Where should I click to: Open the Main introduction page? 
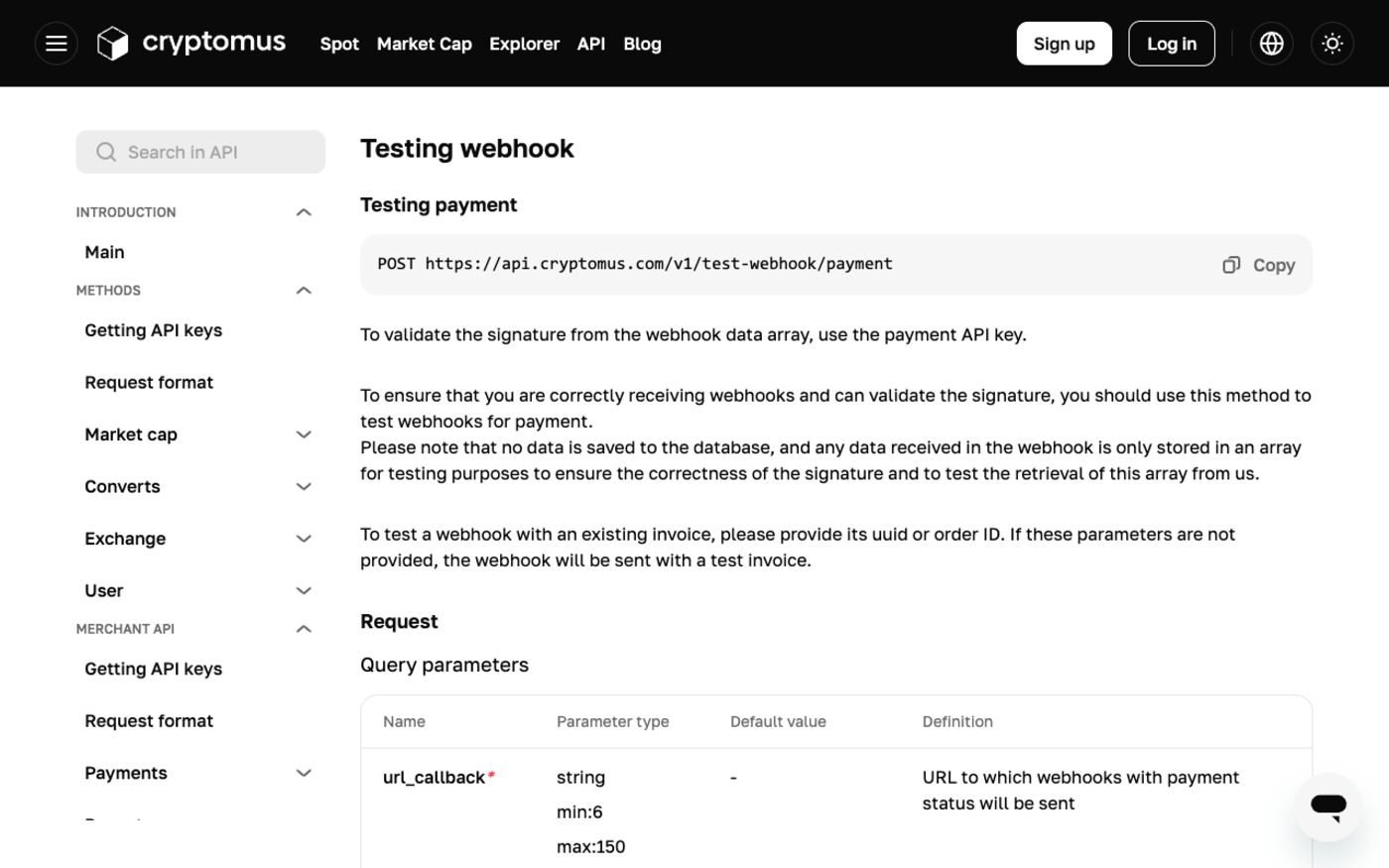pos(104,252)
